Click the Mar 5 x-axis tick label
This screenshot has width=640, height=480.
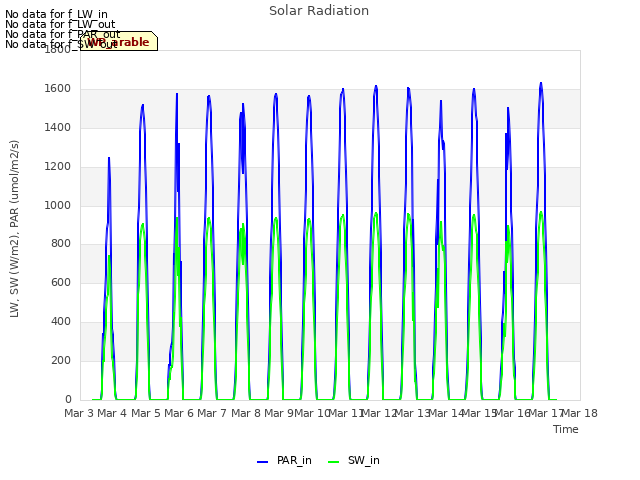[x=146, y=413]
